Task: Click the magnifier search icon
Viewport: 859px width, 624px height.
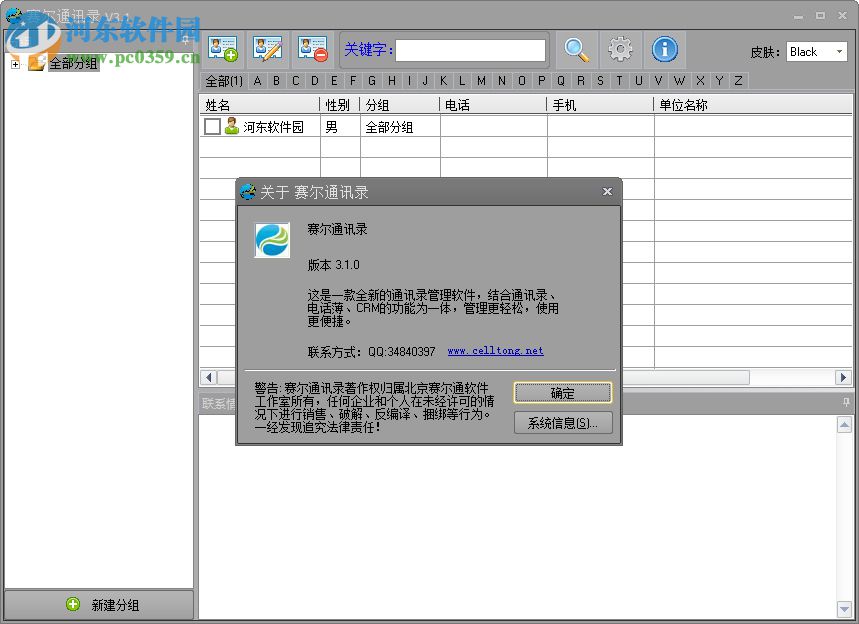Action: tap(578, 48)
